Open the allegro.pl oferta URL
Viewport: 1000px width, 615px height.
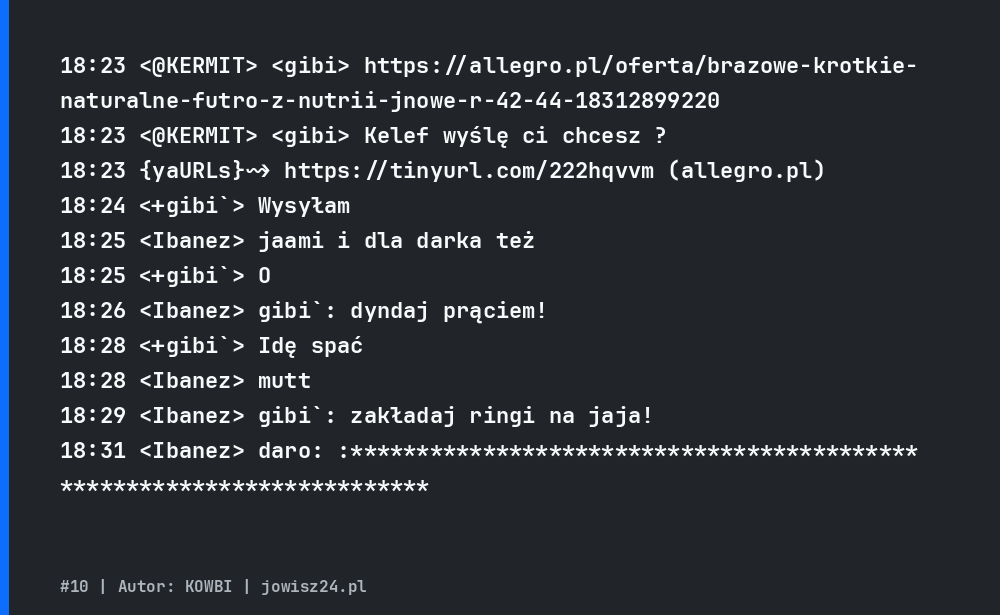pos(640,66)
